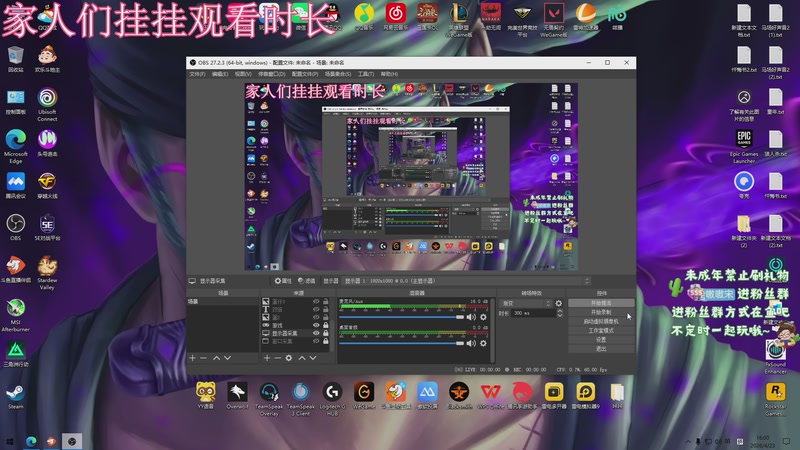Screen dimensions: 800x450
Task: Mute the desktop audio speaker icon
Action: click(471, 343)
